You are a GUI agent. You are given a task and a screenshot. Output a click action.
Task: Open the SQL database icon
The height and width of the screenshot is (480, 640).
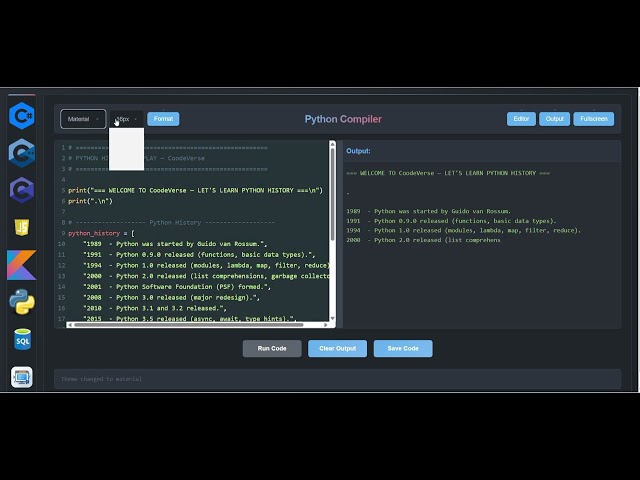[x=22, y=339]
